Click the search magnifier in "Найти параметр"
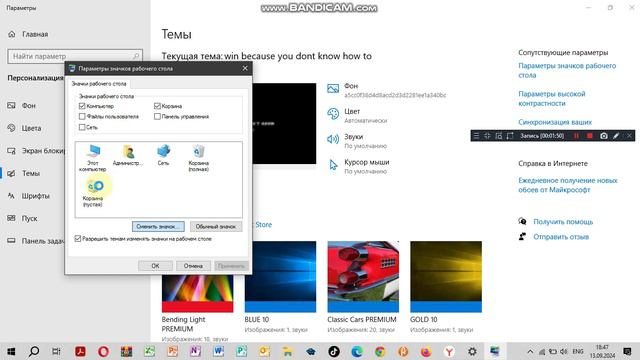This screenshot has height=360, width=640. pos(136,56)
